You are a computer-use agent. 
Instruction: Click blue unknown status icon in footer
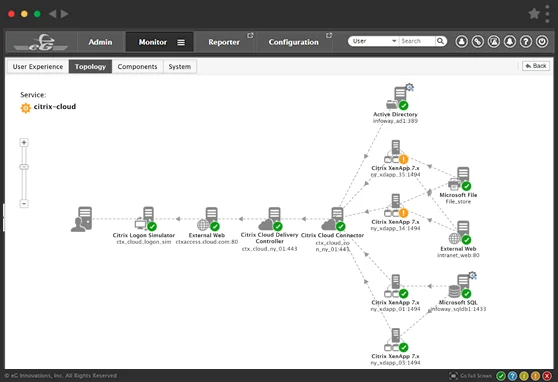coord(512,376)
